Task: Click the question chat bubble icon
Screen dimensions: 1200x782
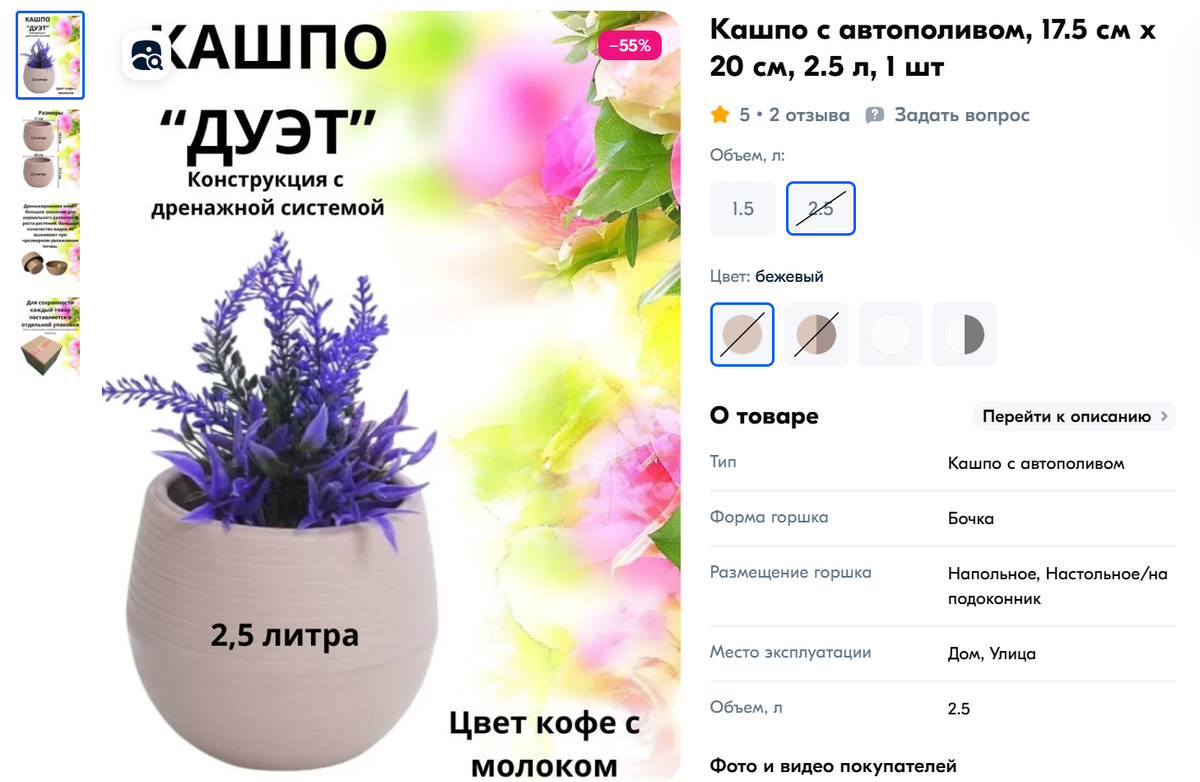Action: point(875,115)
